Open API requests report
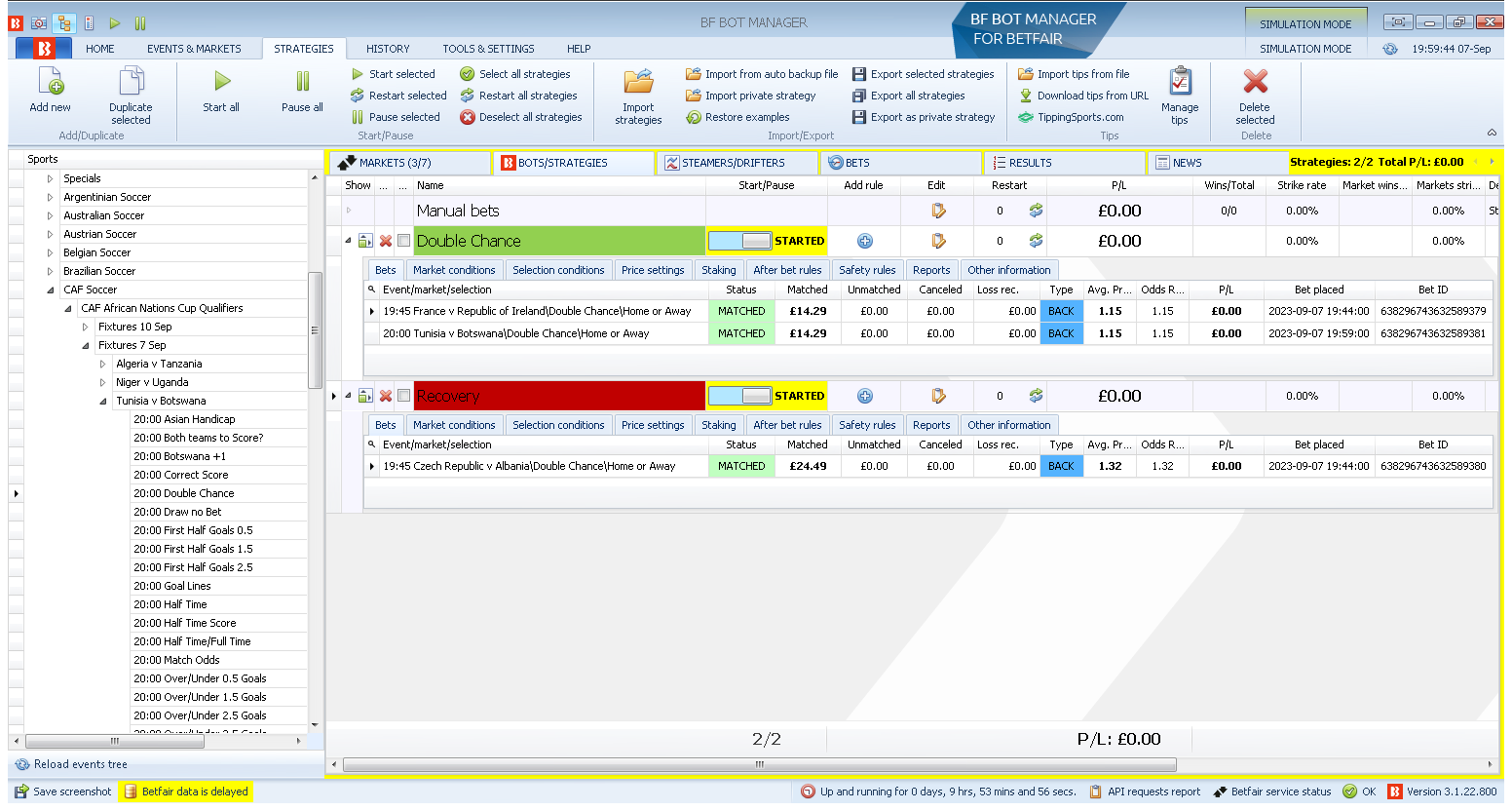The image size is (1512, 811). (x=1145, y=792)
